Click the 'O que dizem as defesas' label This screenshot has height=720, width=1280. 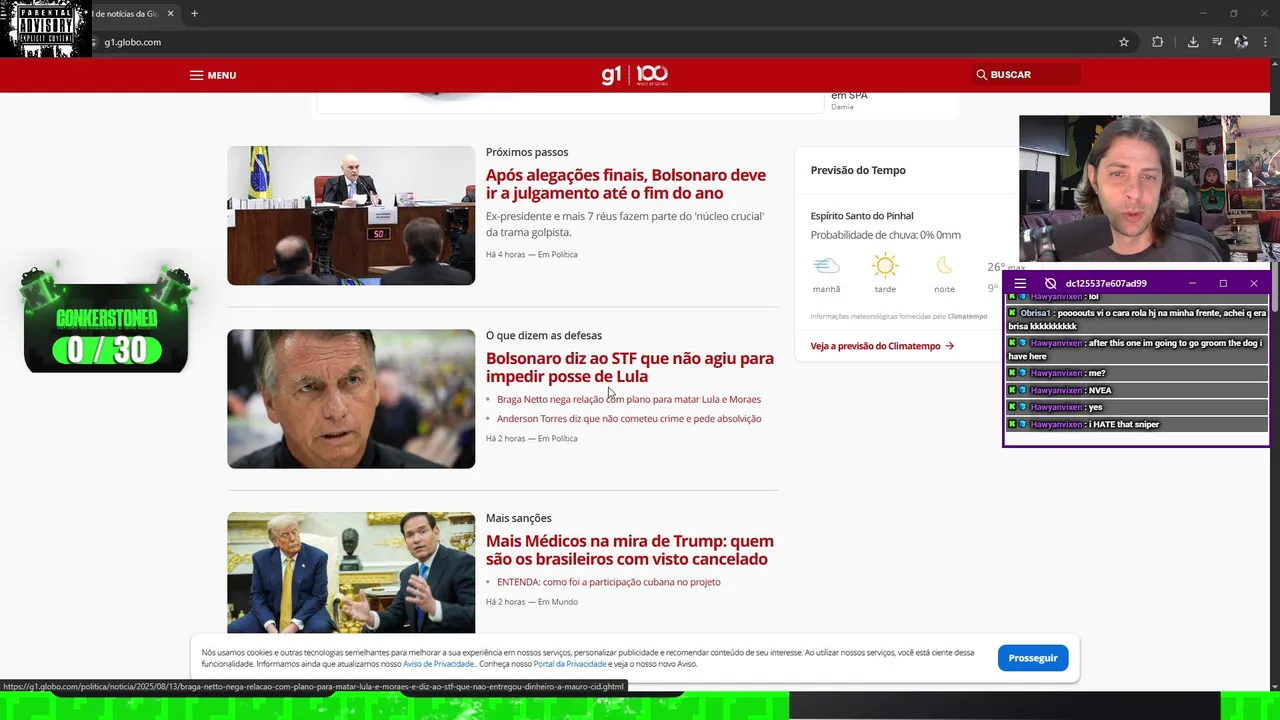(x=544, y=335)
